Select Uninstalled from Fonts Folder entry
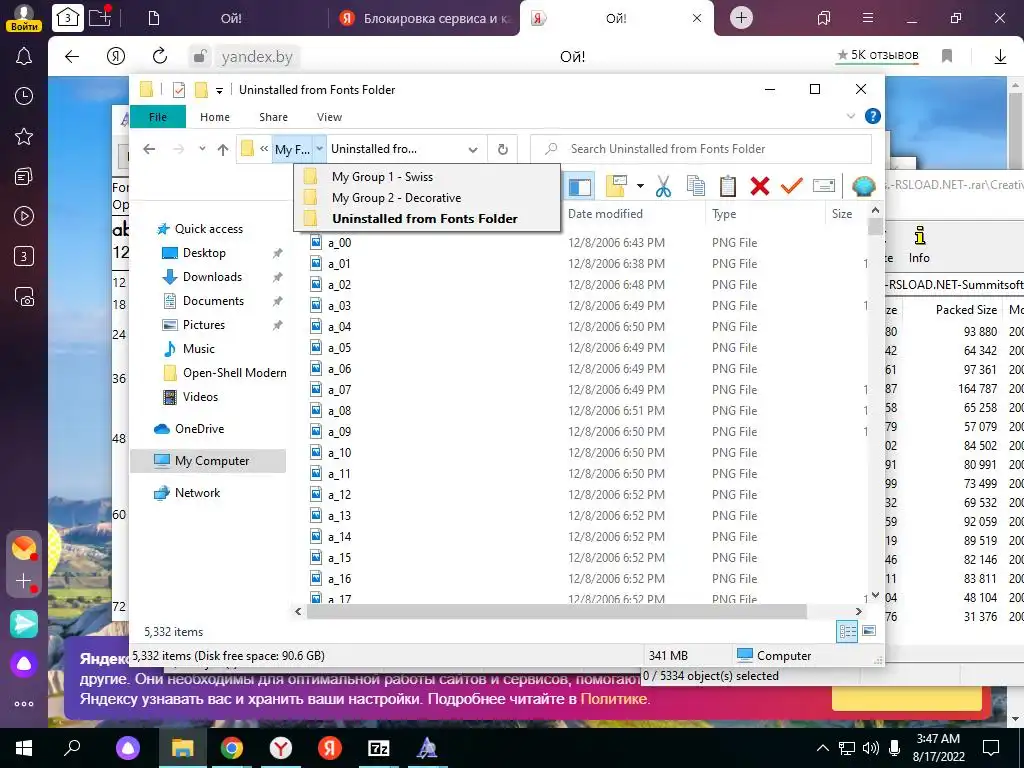The height and width of the screenshot is (768, 1024). point(426,219)
